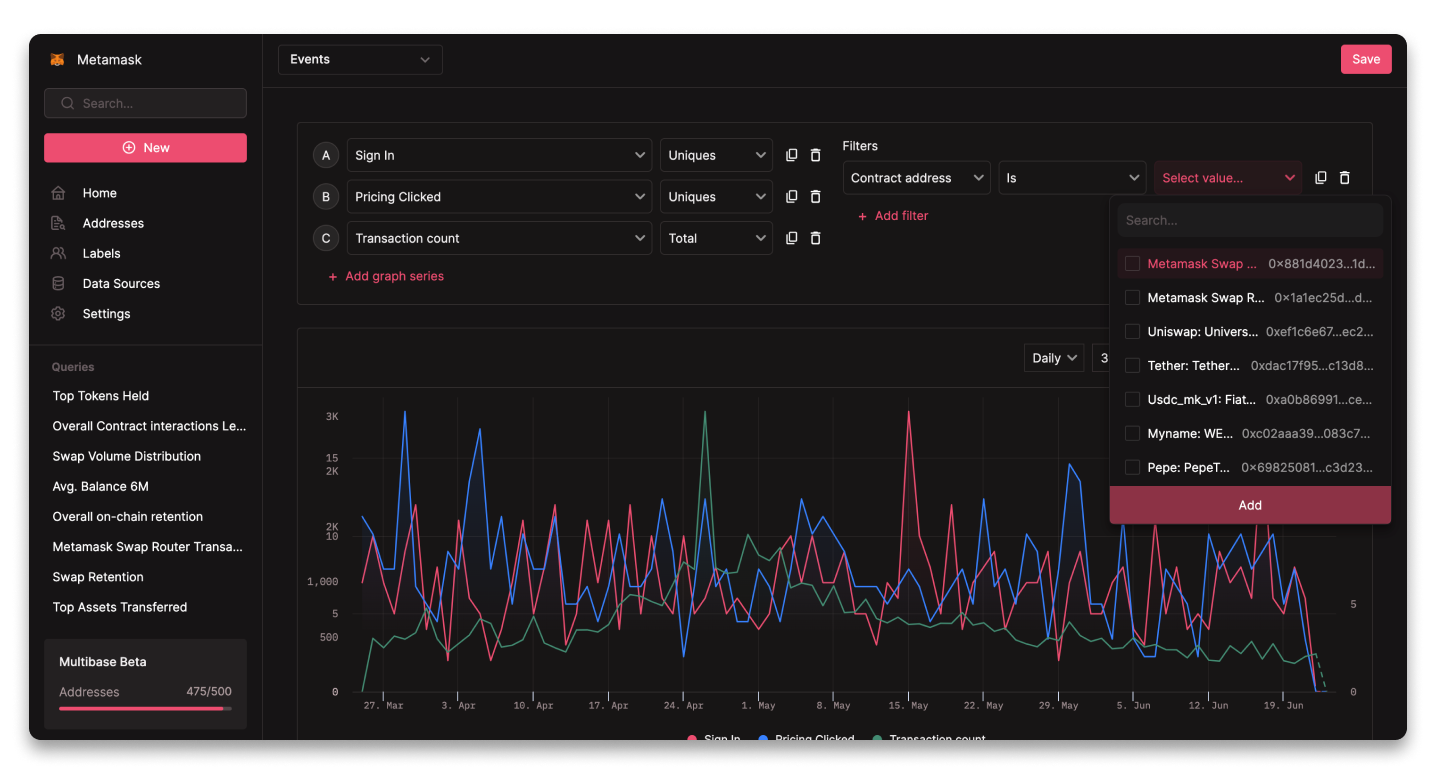This screenshot has height=774, width=1437.
Task: Click the Labels people icon
Action: point(58,253)
